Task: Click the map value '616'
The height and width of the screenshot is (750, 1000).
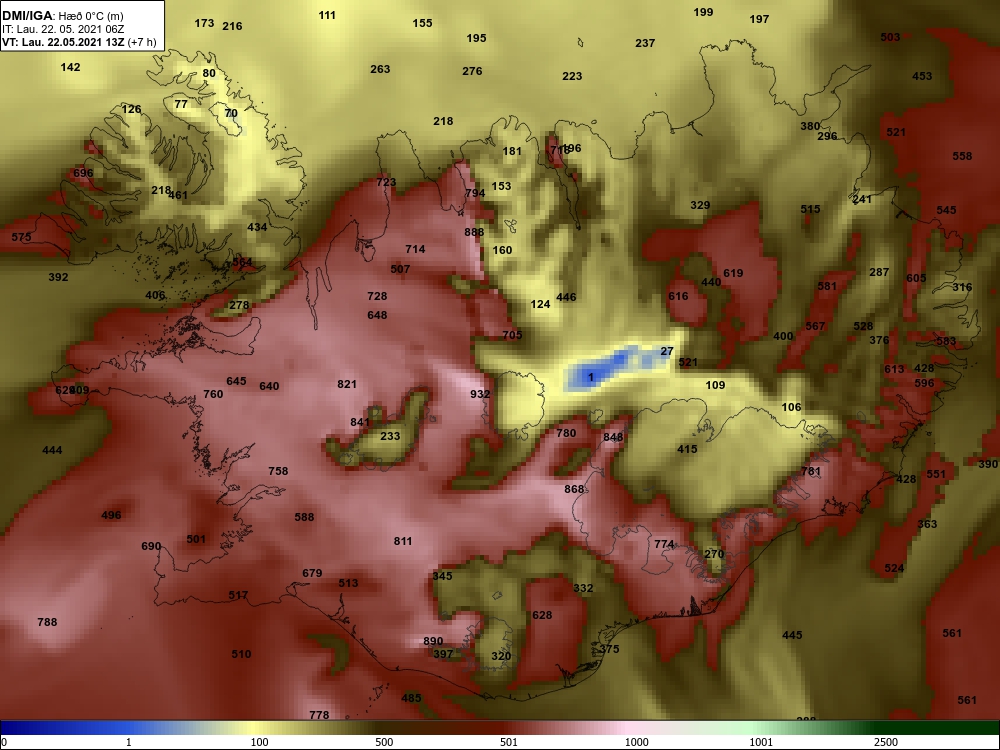Action: [x=679, y=296]
